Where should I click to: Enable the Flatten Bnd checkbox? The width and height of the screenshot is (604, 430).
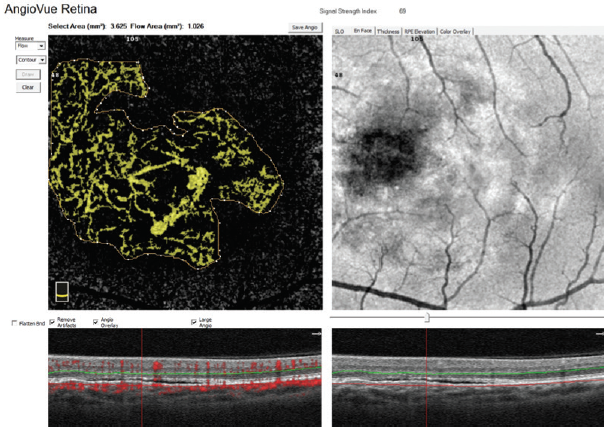(x=15, y=323)
